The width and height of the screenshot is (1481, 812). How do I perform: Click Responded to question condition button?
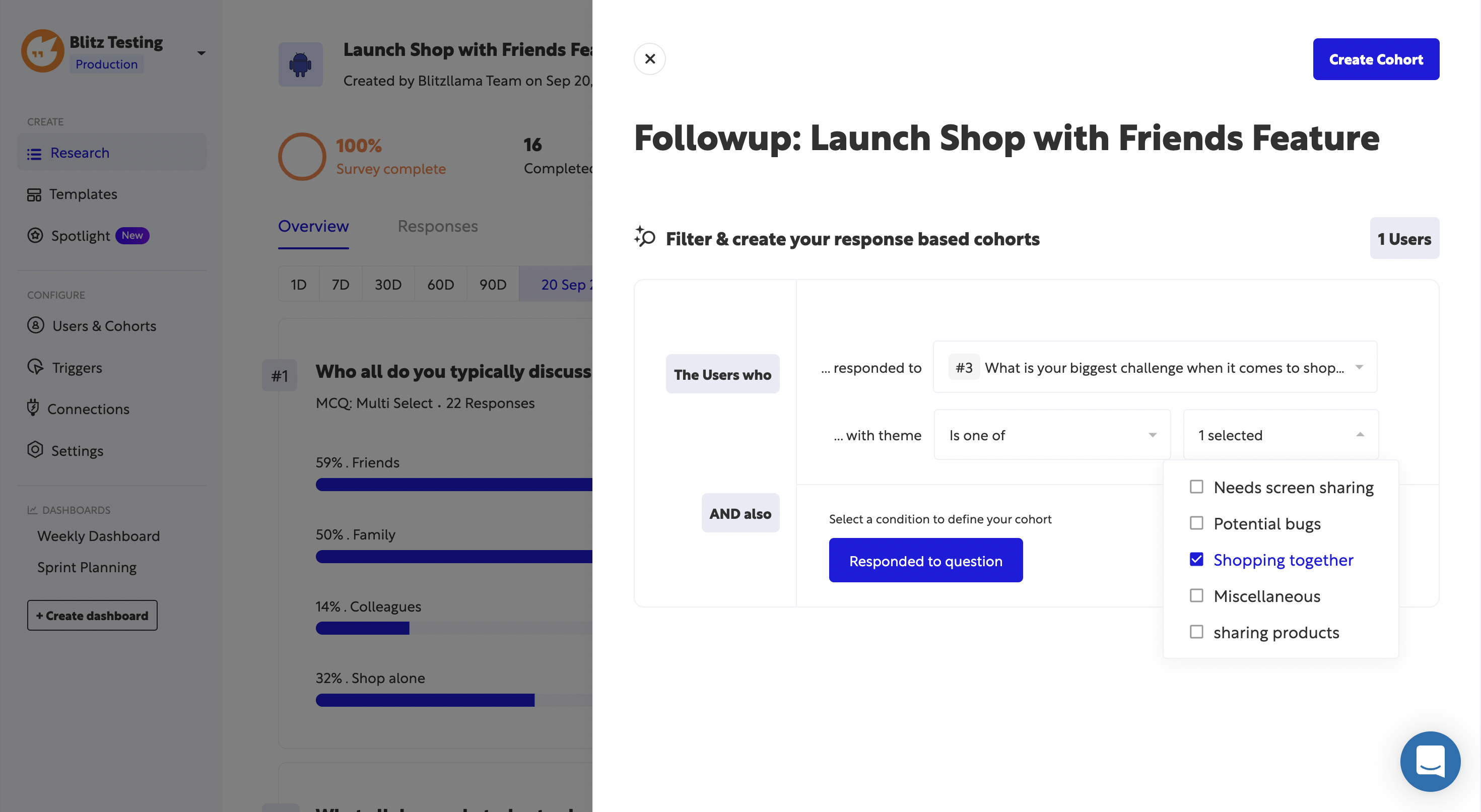coord(926,560)
